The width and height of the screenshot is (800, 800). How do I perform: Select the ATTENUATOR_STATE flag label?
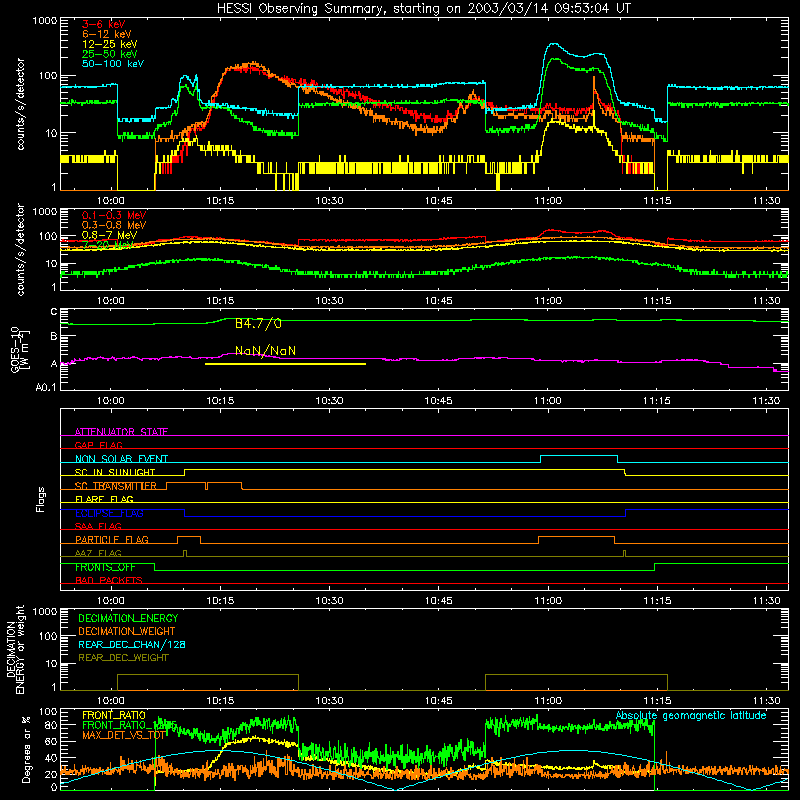[x=121, y=432]
